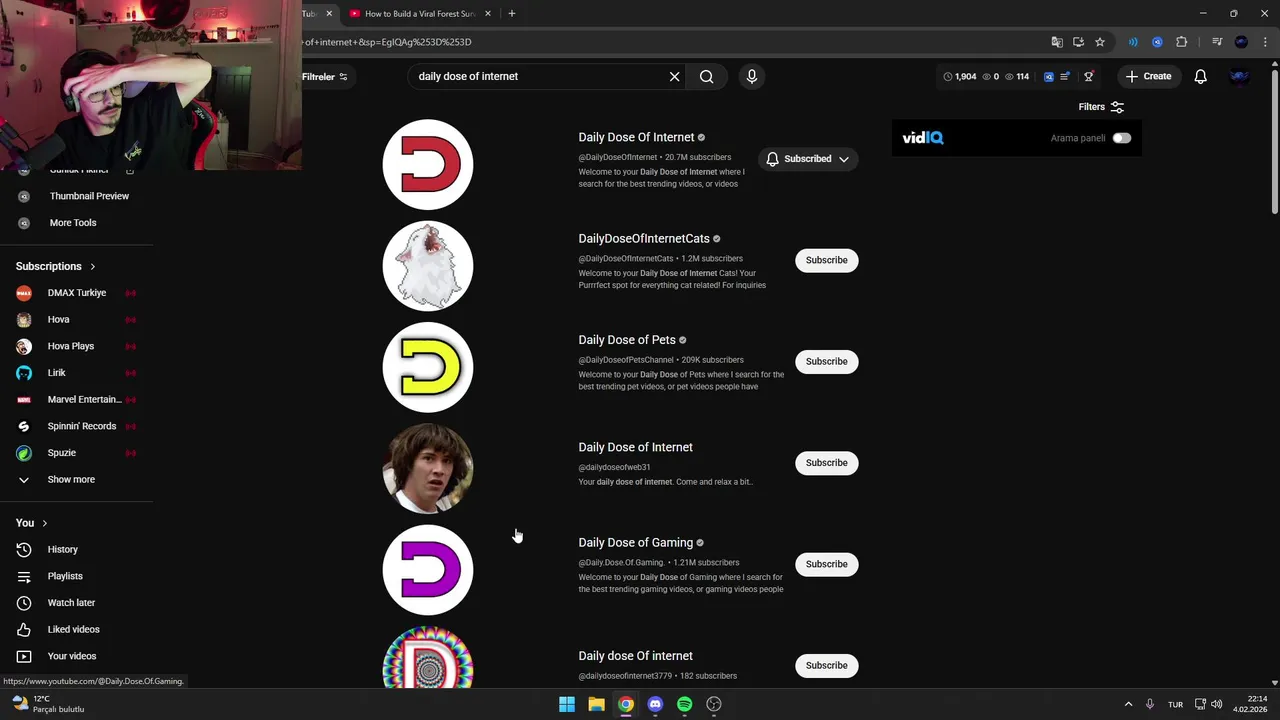Click the vidIQ blue logo icon in the header stats bar
The width and height of the screenshot is (1280, 720).
click(1048, 76)
